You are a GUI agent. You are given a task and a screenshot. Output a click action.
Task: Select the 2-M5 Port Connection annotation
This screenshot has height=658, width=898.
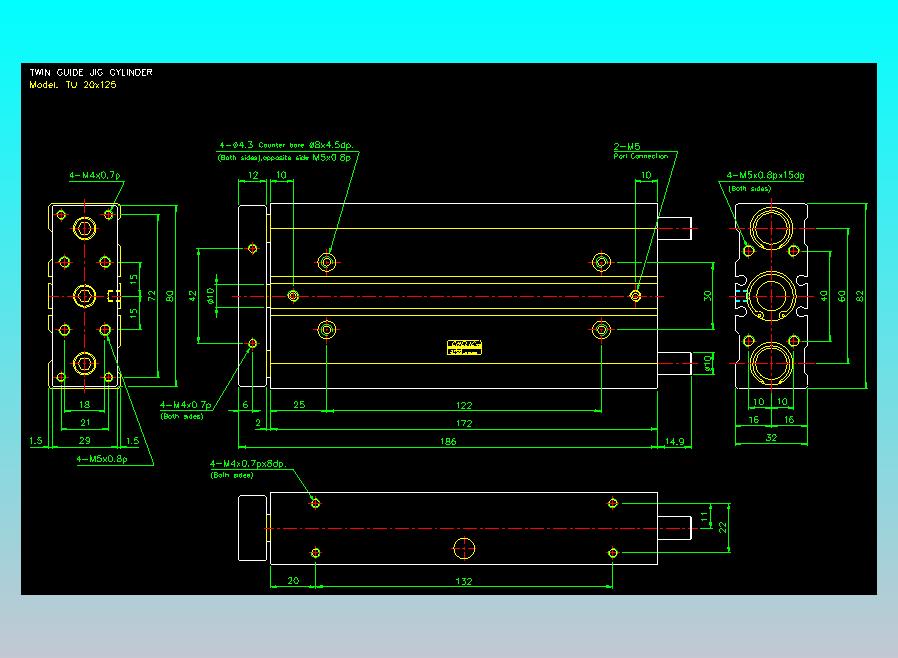pos(641,151)
